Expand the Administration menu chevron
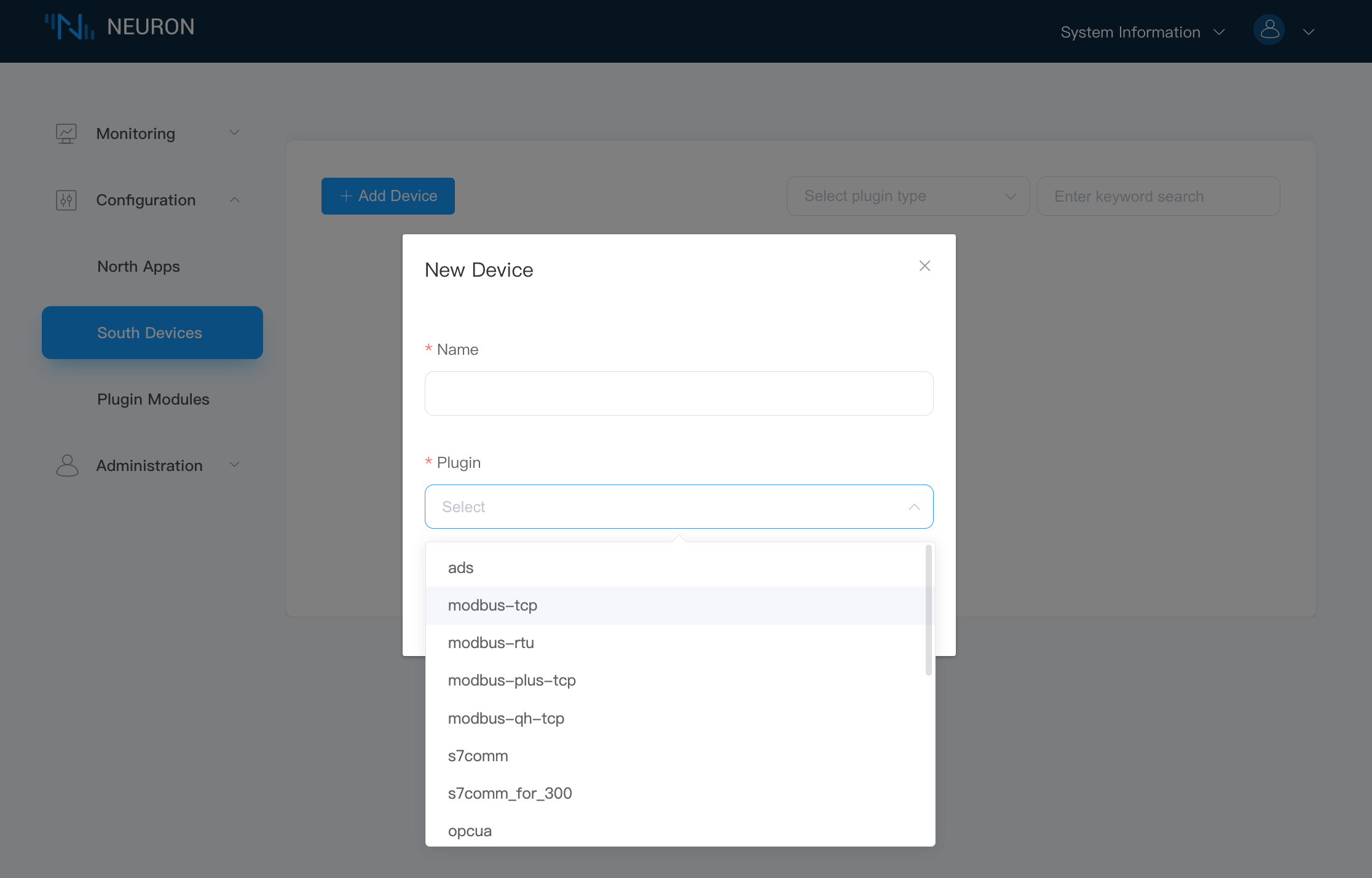This screenshot has height=878, width=1372. 234,465
